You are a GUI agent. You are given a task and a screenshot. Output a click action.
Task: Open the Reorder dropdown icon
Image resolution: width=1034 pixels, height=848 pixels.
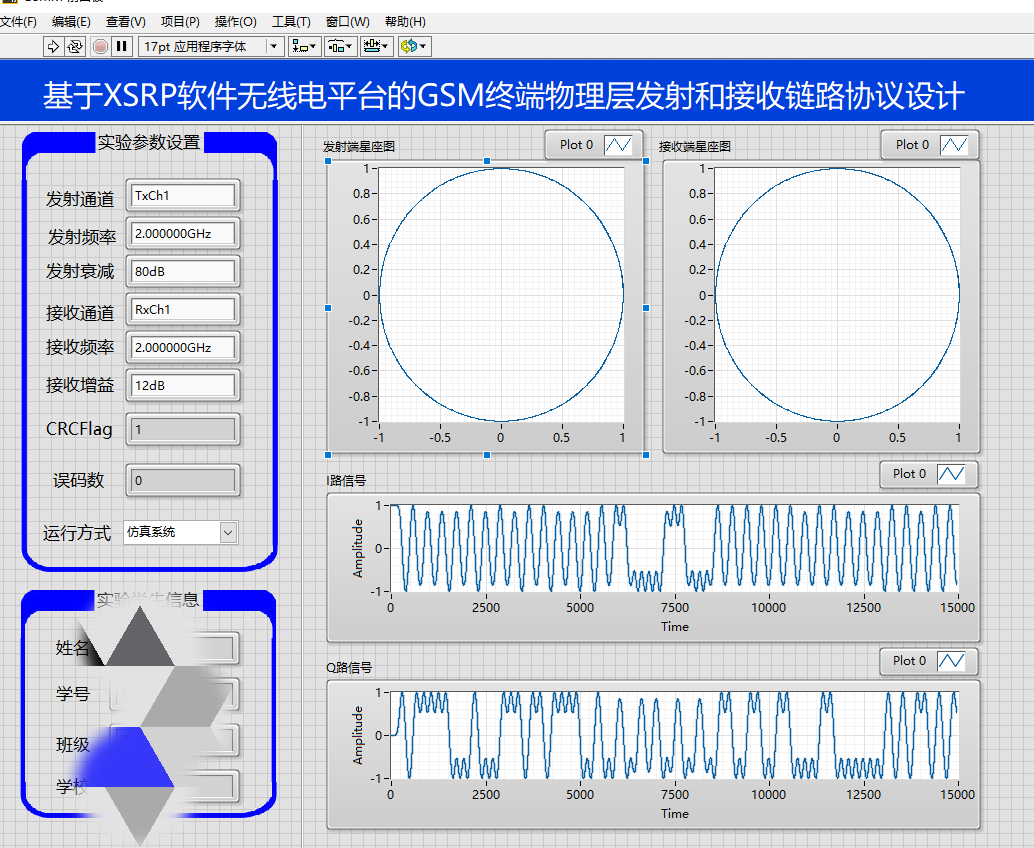click(x=415, y=46)
